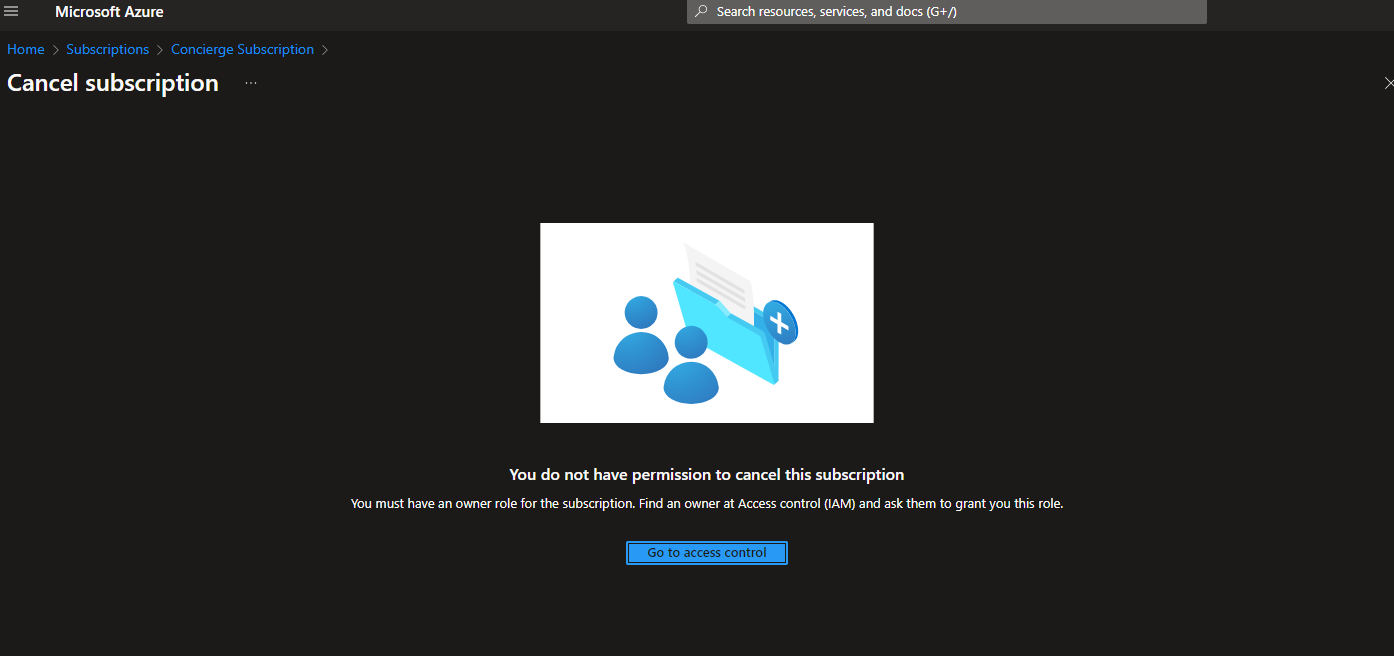1394x656 pixels.
Task: Click the chevron after Concierge Subscription
Action: point(324,49)
